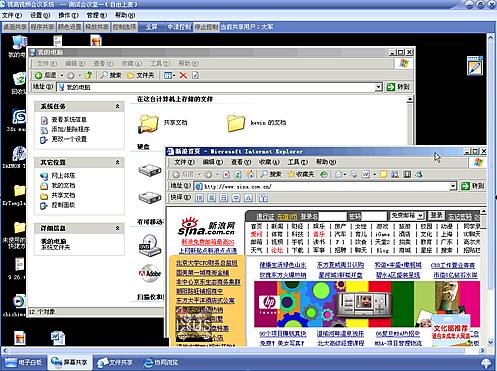Open the explorer address bar dropdown arrow
Screen dimensions: 497x371
coord(378,87)
